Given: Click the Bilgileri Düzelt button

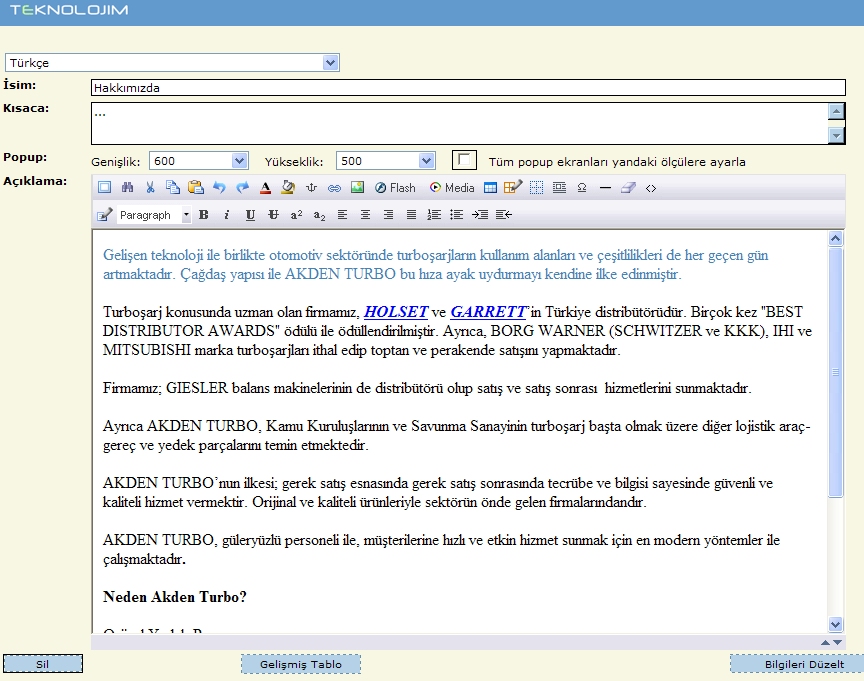Looking at the screenshot, I should tap(797, 664).
